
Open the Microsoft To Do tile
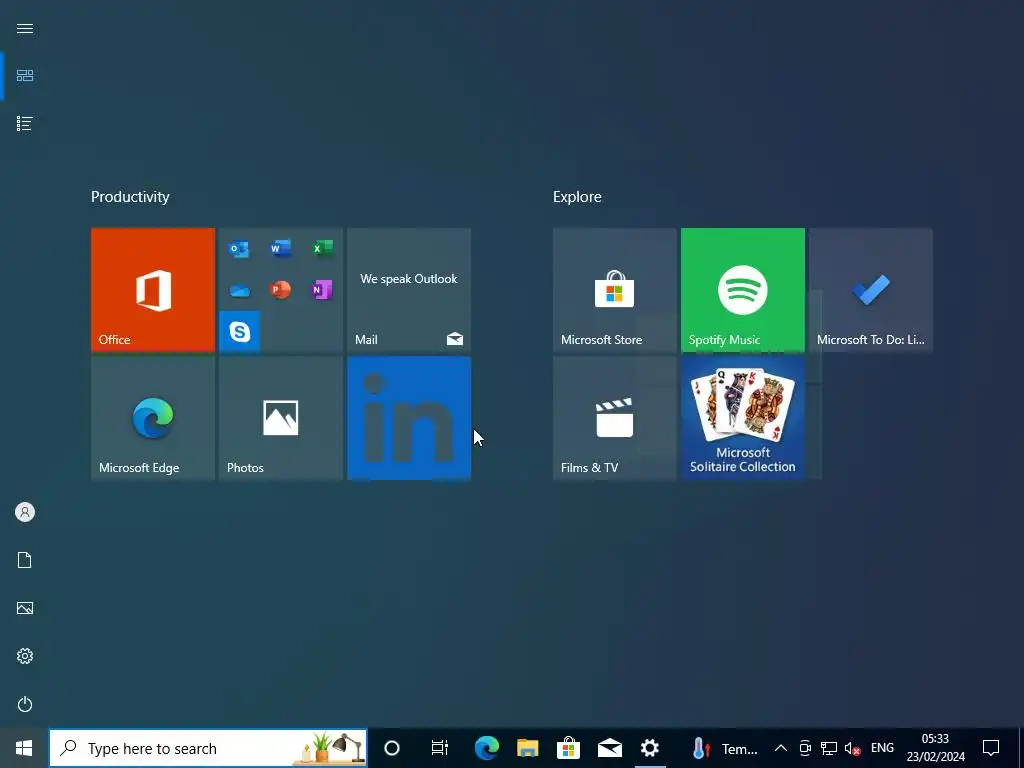(871, 290)
